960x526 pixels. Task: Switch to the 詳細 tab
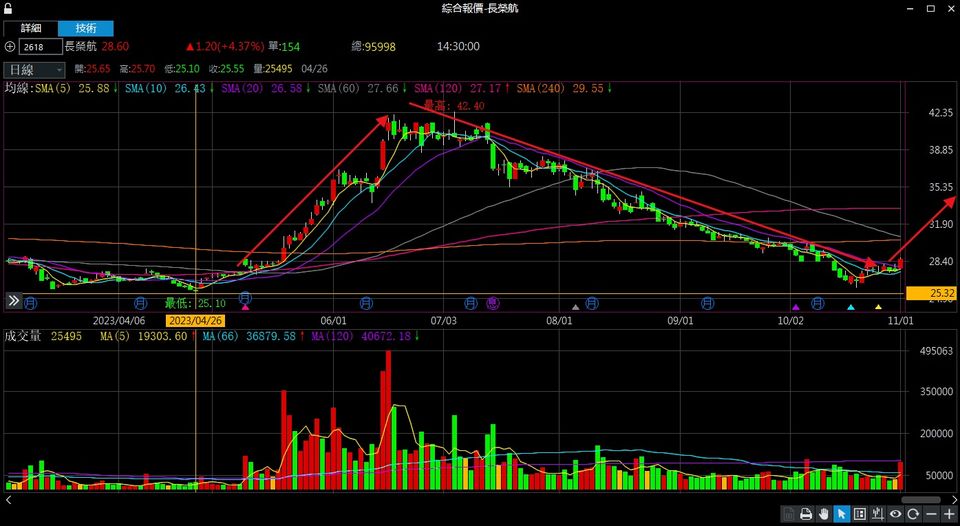pyautogui.click(x=31, y=28)
